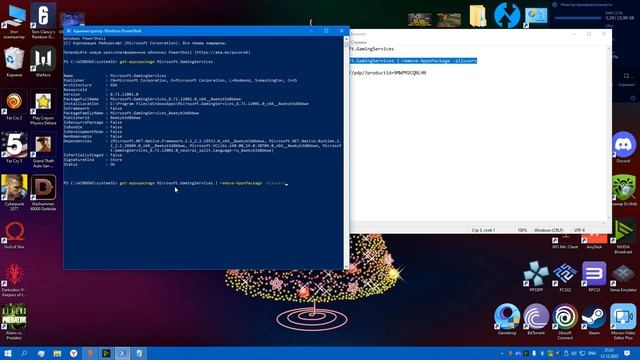Open the Discord desktop shortcut
Image resolution: width=640 pixels, height=360 pixels.
[x=623, y=147]
